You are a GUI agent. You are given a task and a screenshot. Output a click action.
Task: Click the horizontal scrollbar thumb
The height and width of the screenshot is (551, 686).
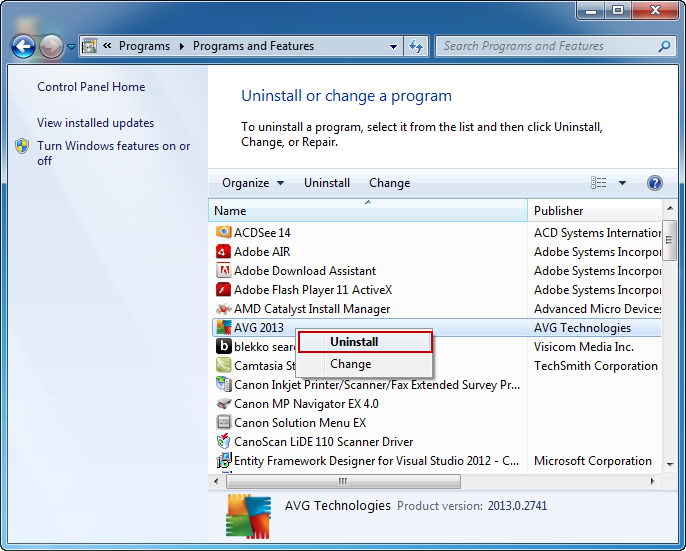343,481
